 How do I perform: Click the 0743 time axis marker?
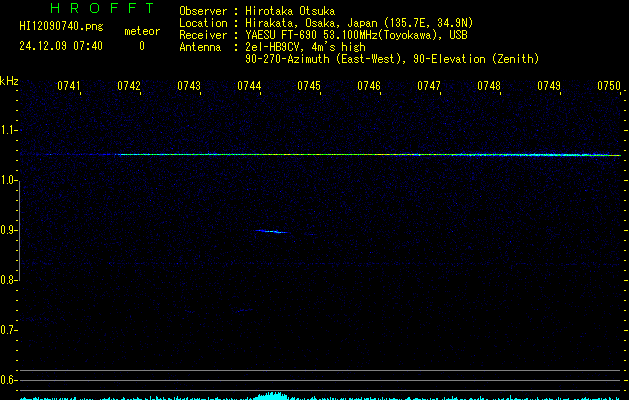pos(189,86)
